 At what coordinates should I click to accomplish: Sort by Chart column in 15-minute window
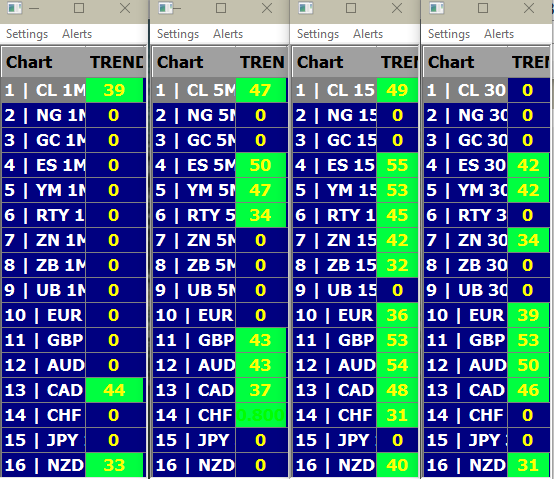click(335, 62)
